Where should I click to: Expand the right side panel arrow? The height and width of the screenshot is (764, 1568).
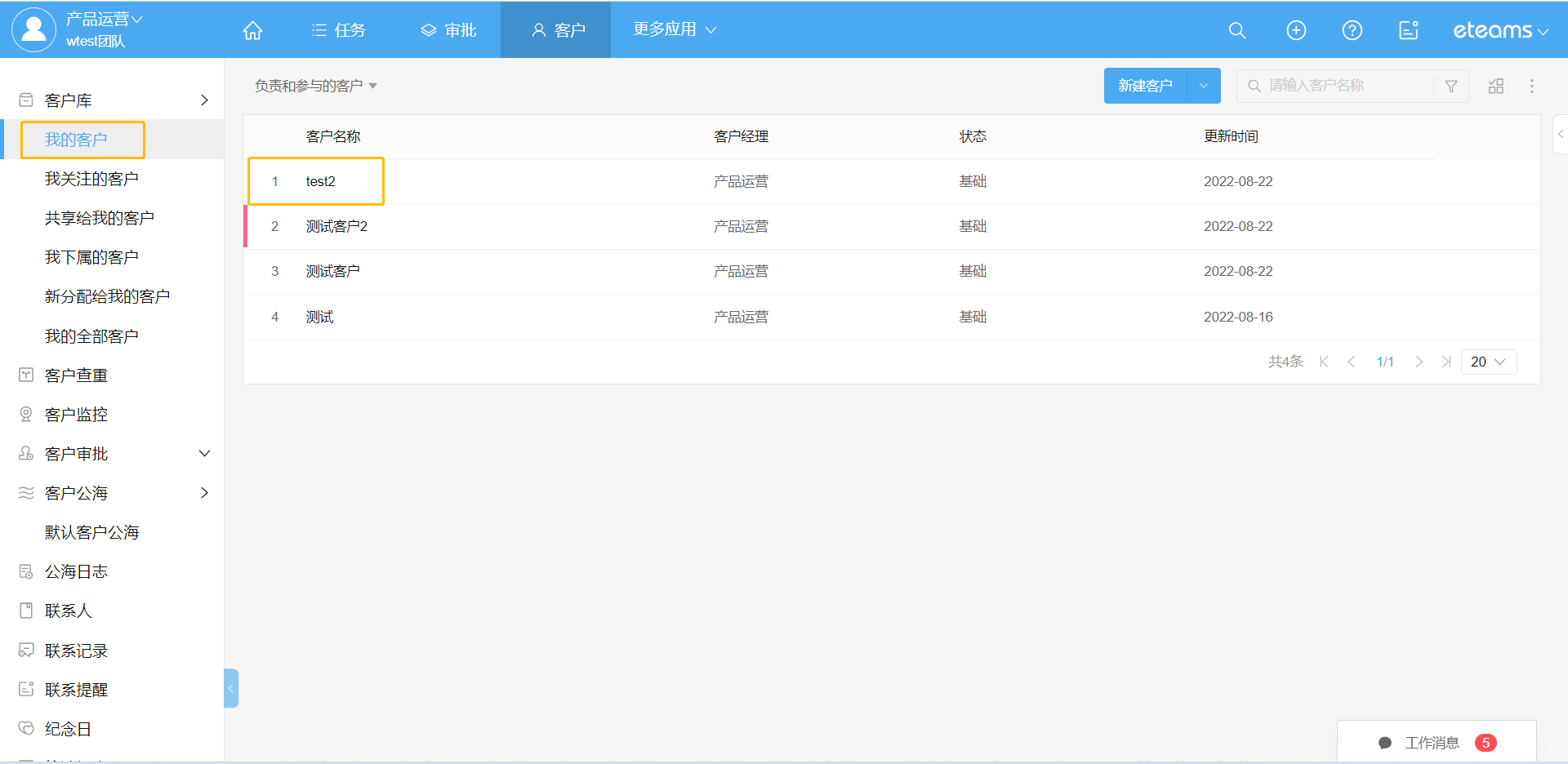1560,135
